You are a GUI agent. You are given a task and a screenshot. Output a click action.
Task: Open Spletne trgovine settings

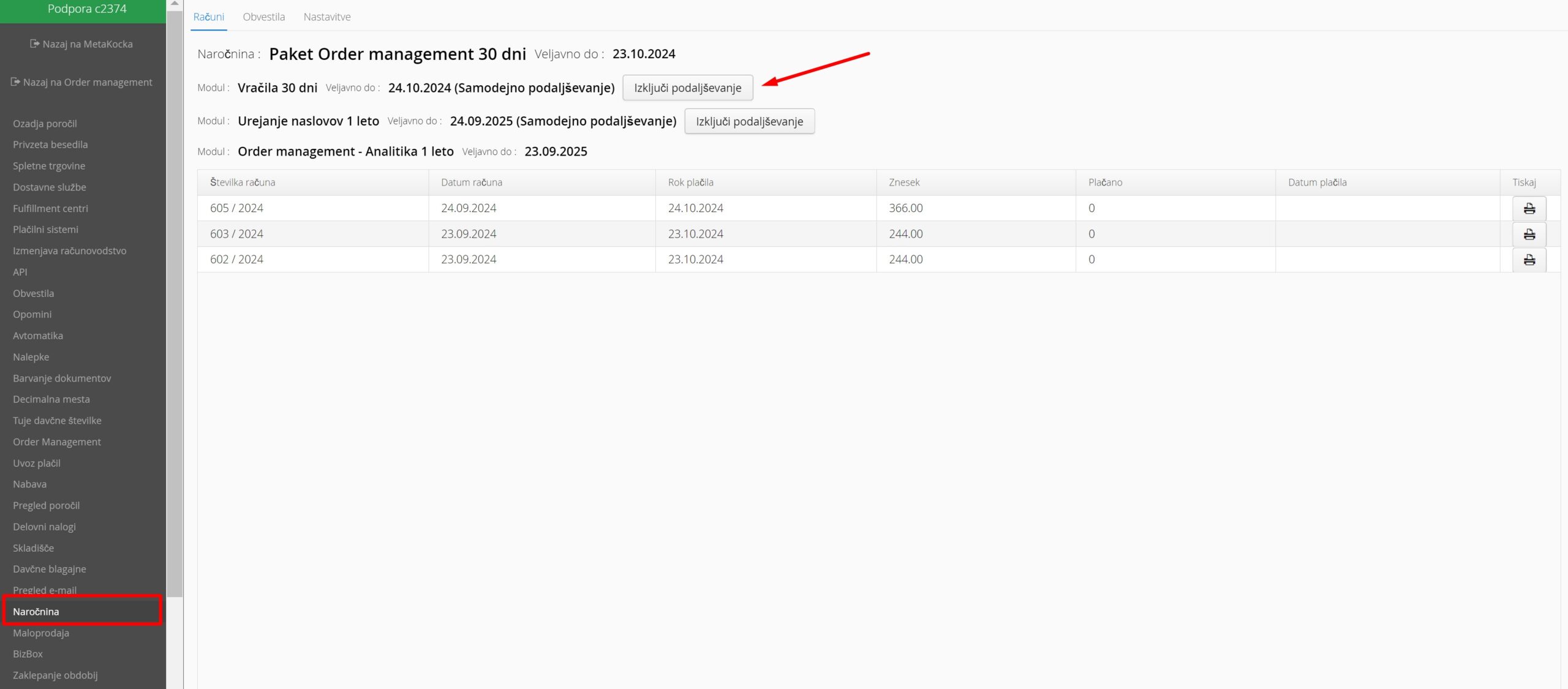(49, 166)
